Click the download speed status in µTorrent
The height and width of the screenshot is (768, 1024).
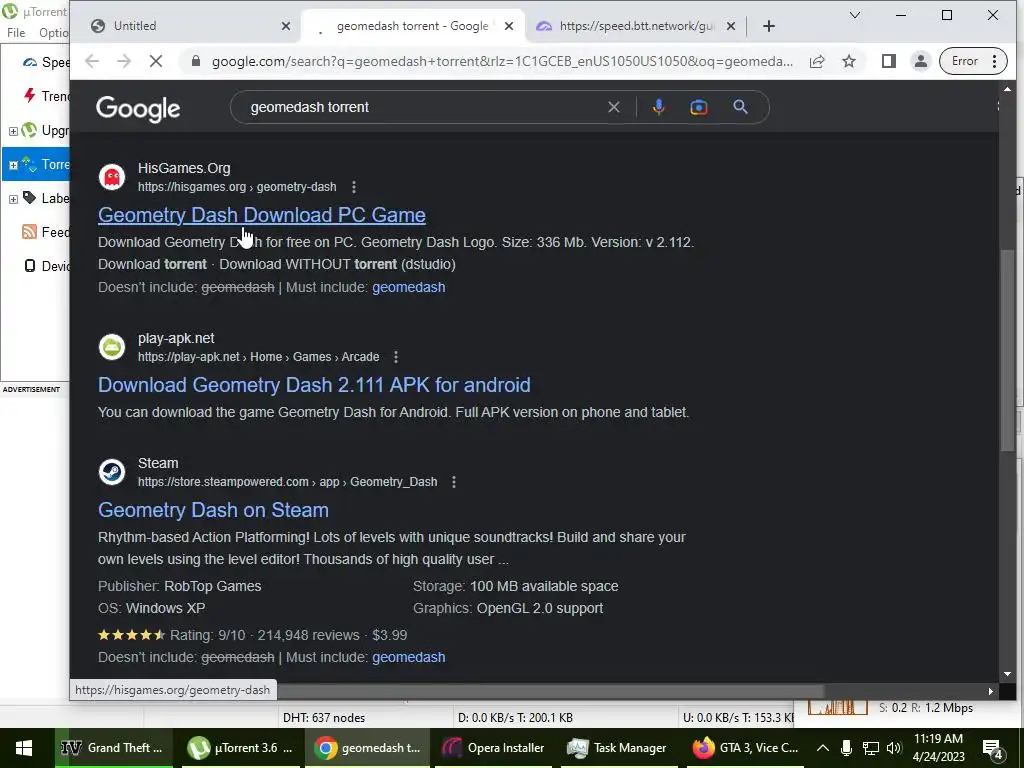[515, 718]
